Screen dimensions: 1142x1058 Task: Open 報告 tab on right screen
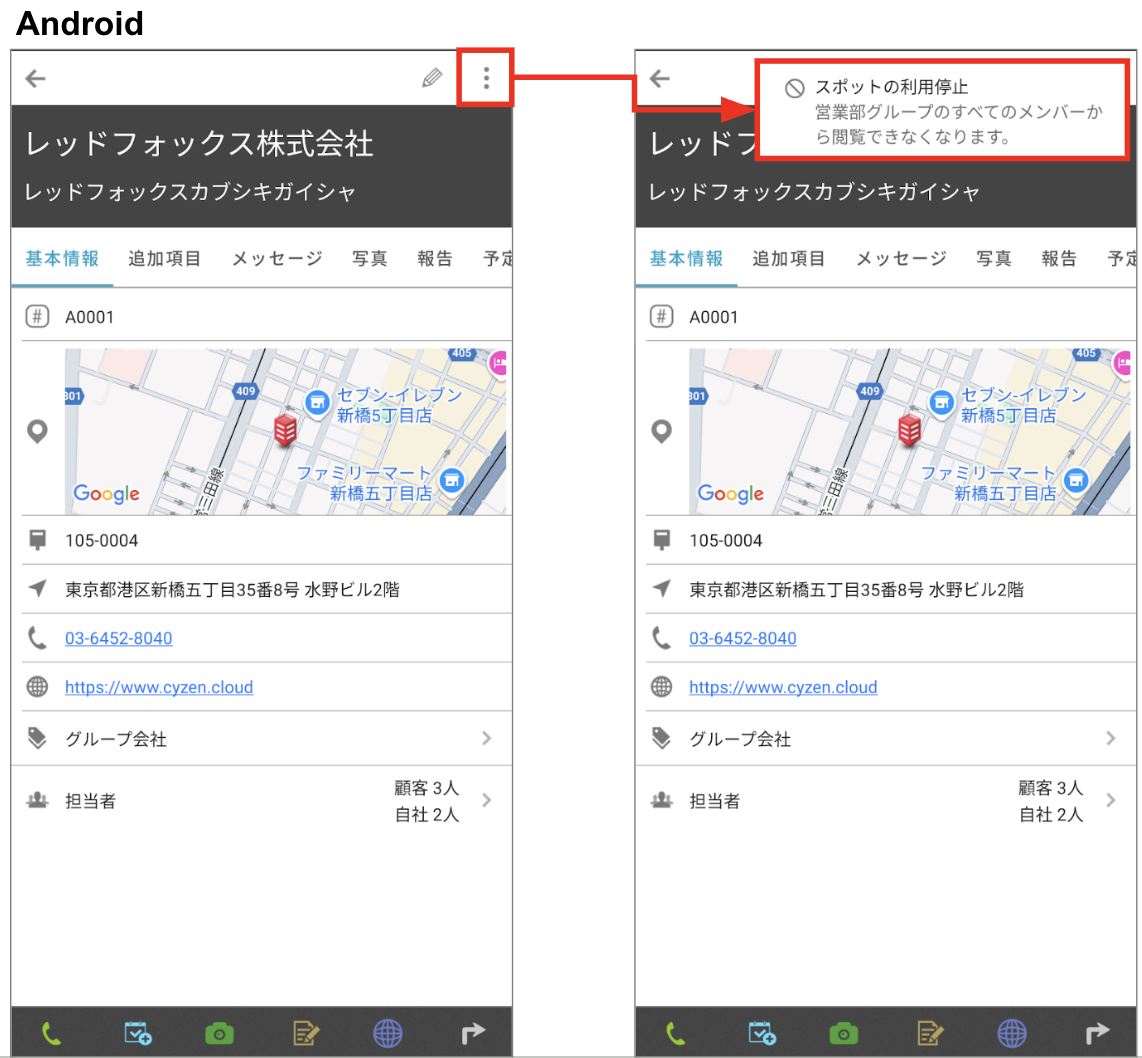pos(1059,258)
